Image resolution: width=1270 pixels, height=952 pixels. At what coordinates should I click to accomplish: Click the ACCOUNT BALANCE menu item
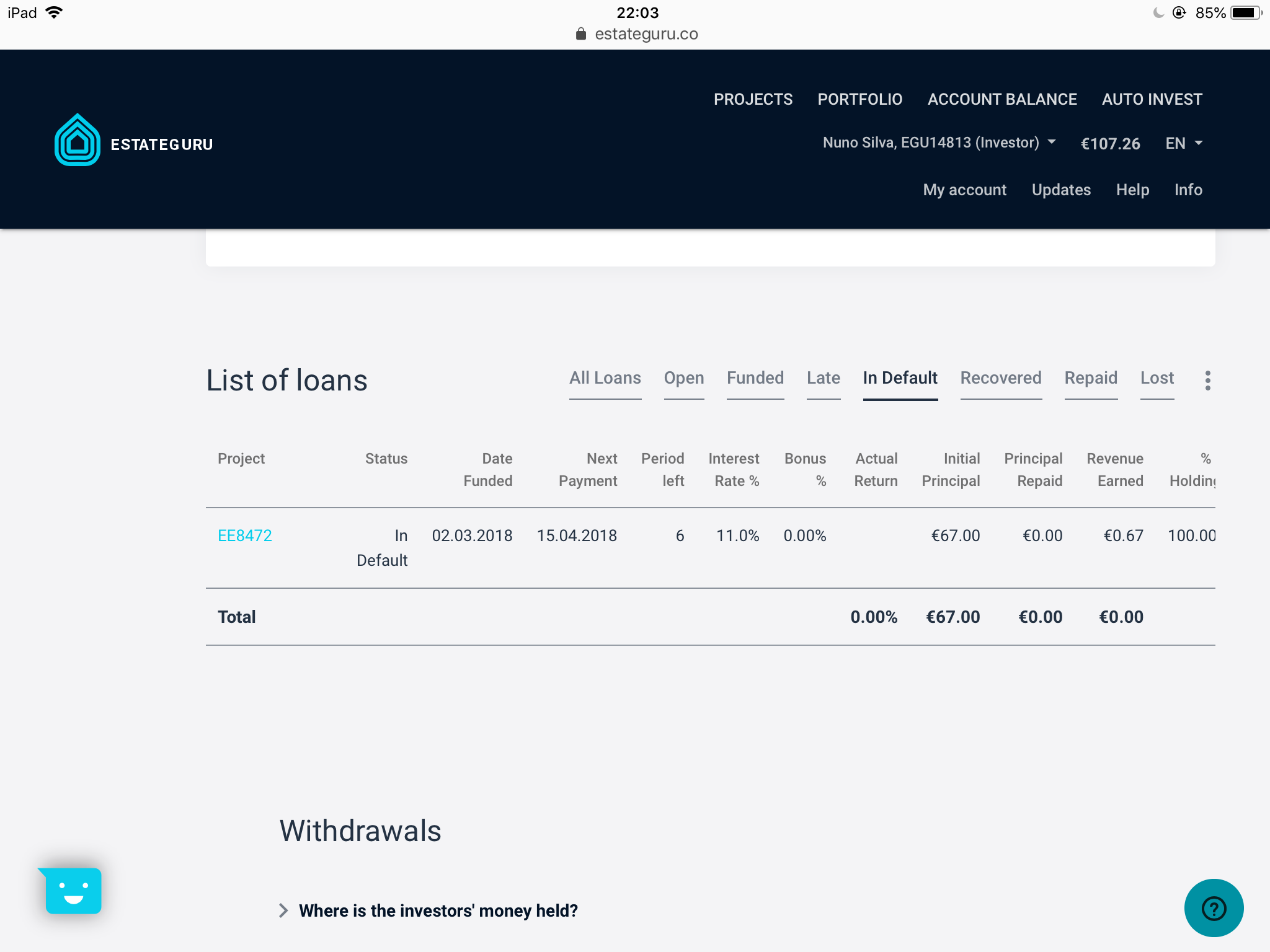pos(1001,99)
